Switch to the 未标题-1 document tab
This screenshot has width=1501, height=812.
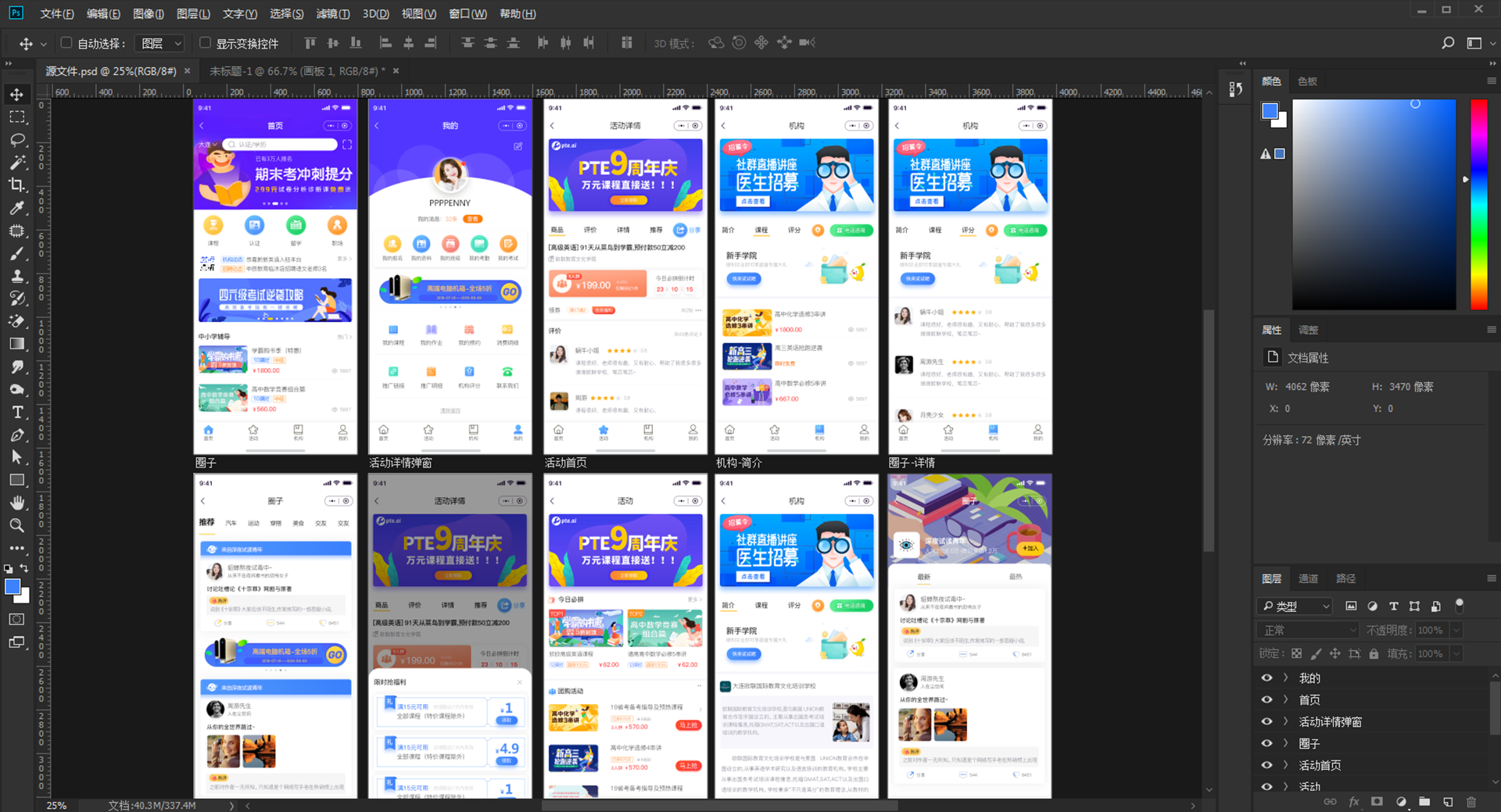(297, 71)
